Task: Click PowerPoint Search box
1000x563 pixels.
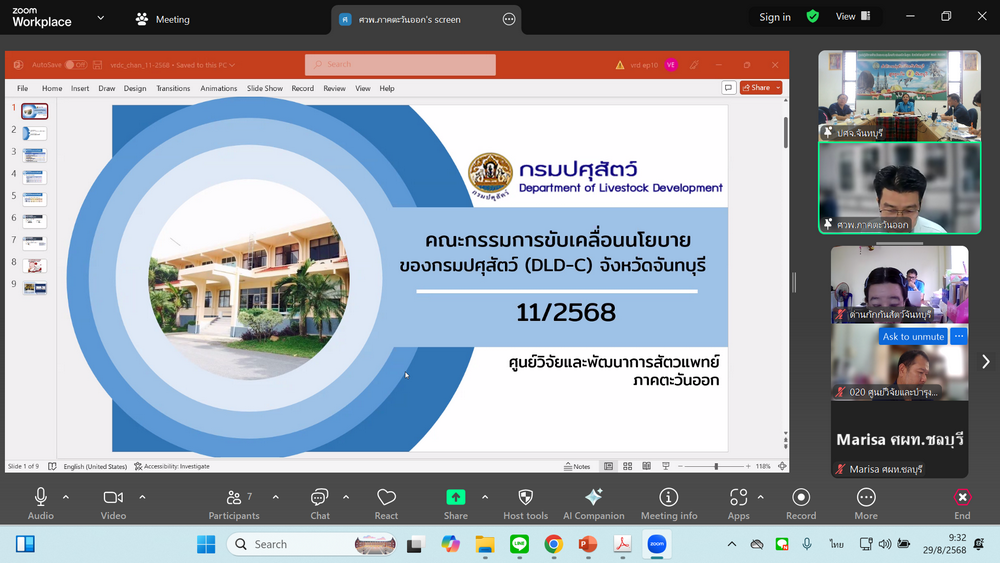Action: (x=400, y=64)
